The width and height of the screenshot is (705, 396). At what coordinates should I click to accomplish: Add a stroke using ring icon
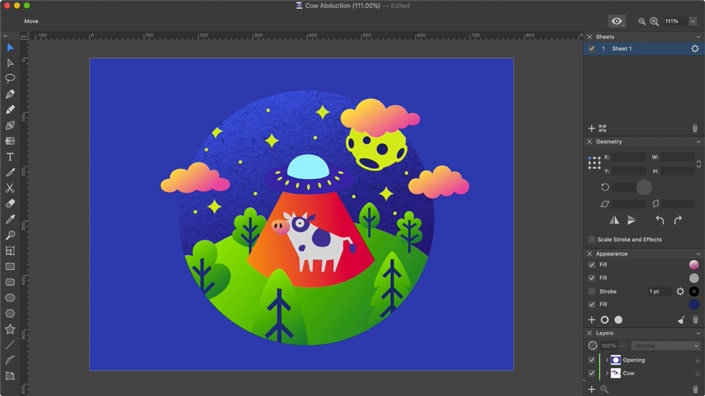point(605,320)
